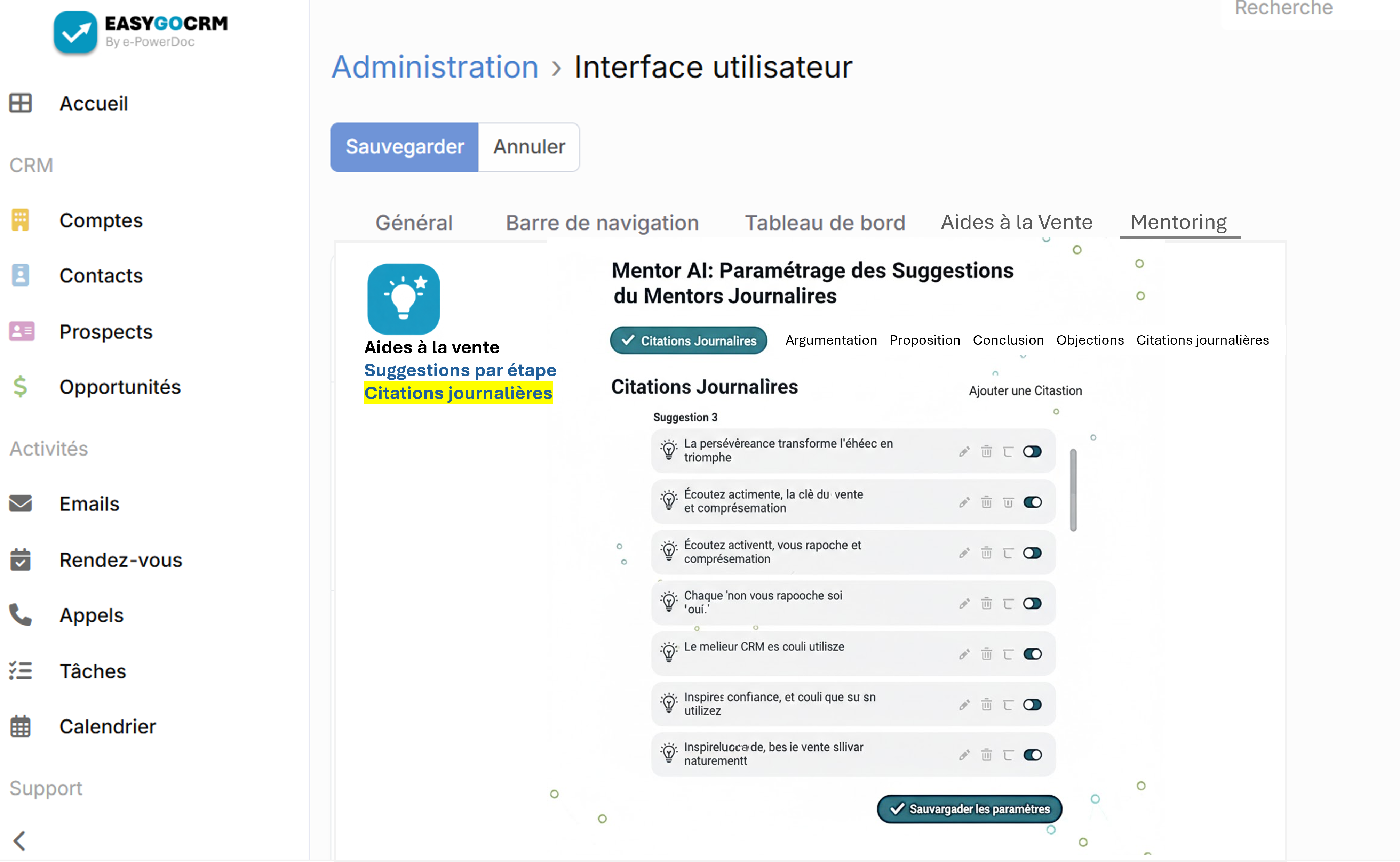This screenshot has width=1400, height=862.
Task: Click breadcrumb chevron after Administration
Action: (556, 69)
